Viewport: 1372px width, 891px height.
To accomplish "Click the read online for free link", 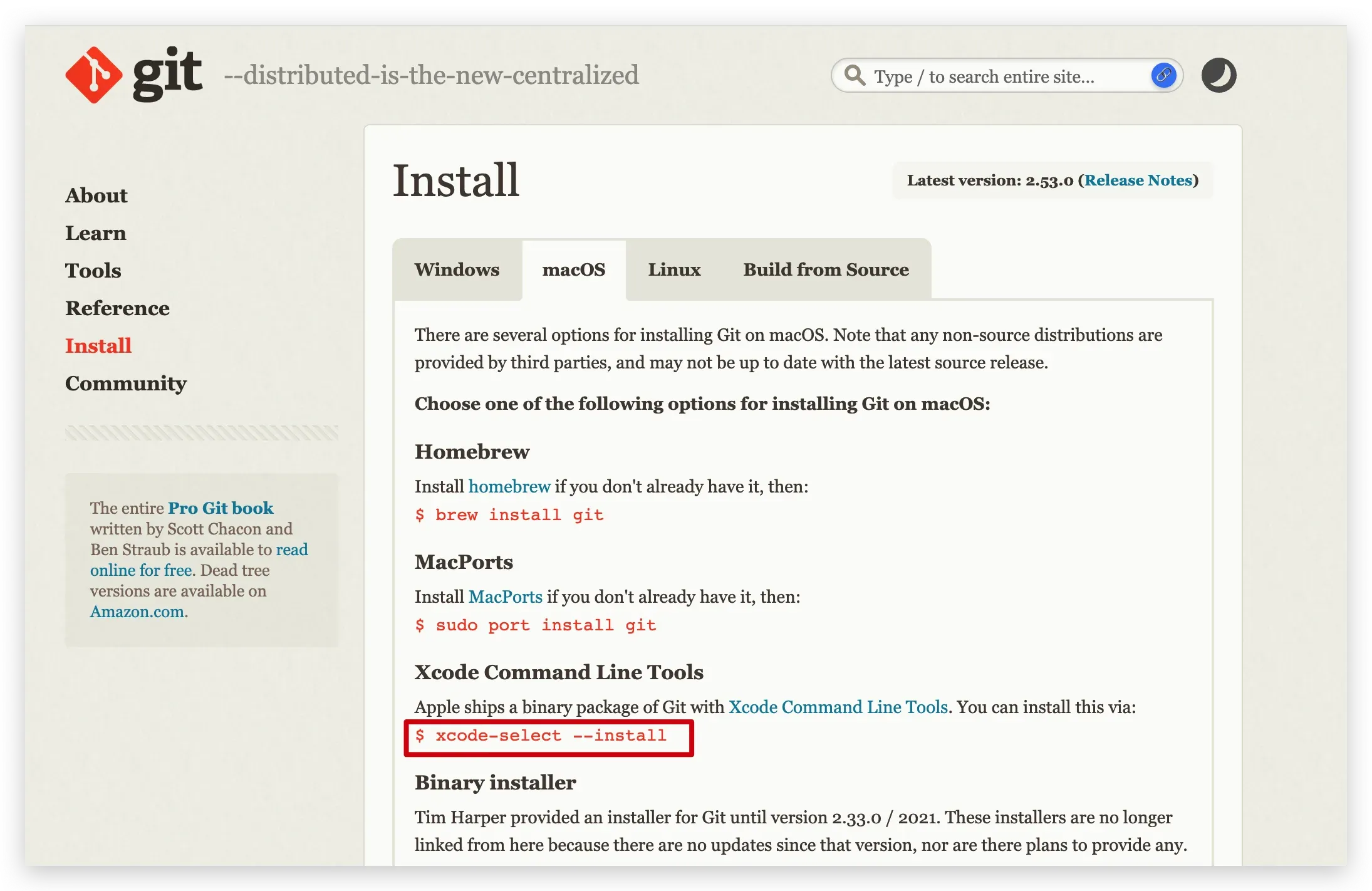I will click(199, 560).
